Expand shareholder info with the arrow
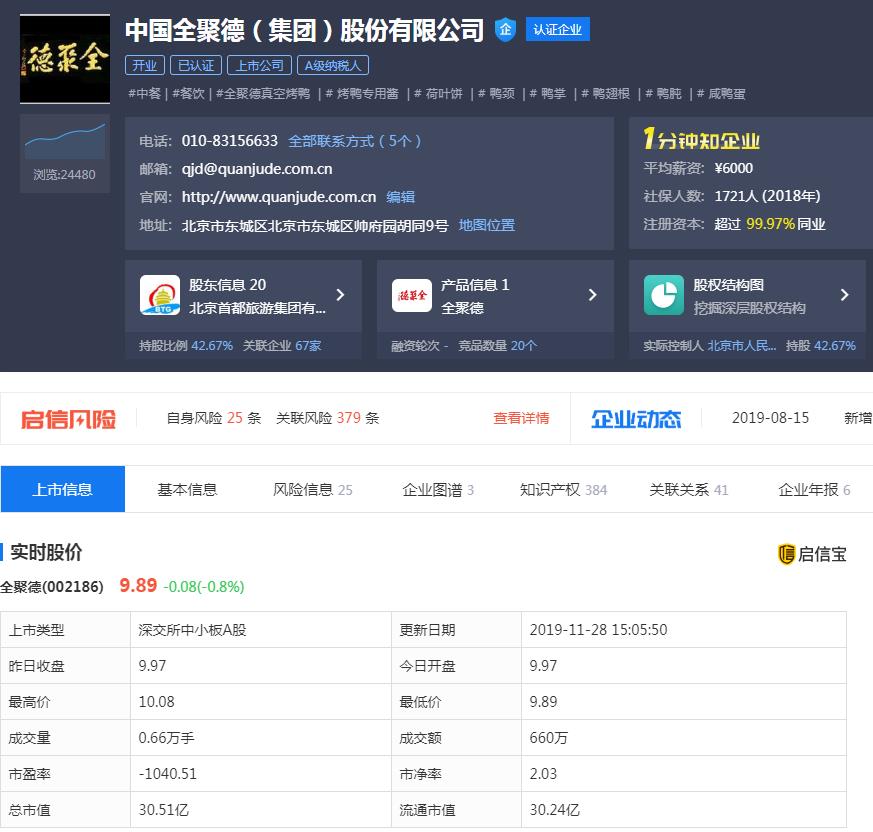This screenshot has width=873, height=832. click(x=340, y=295)
